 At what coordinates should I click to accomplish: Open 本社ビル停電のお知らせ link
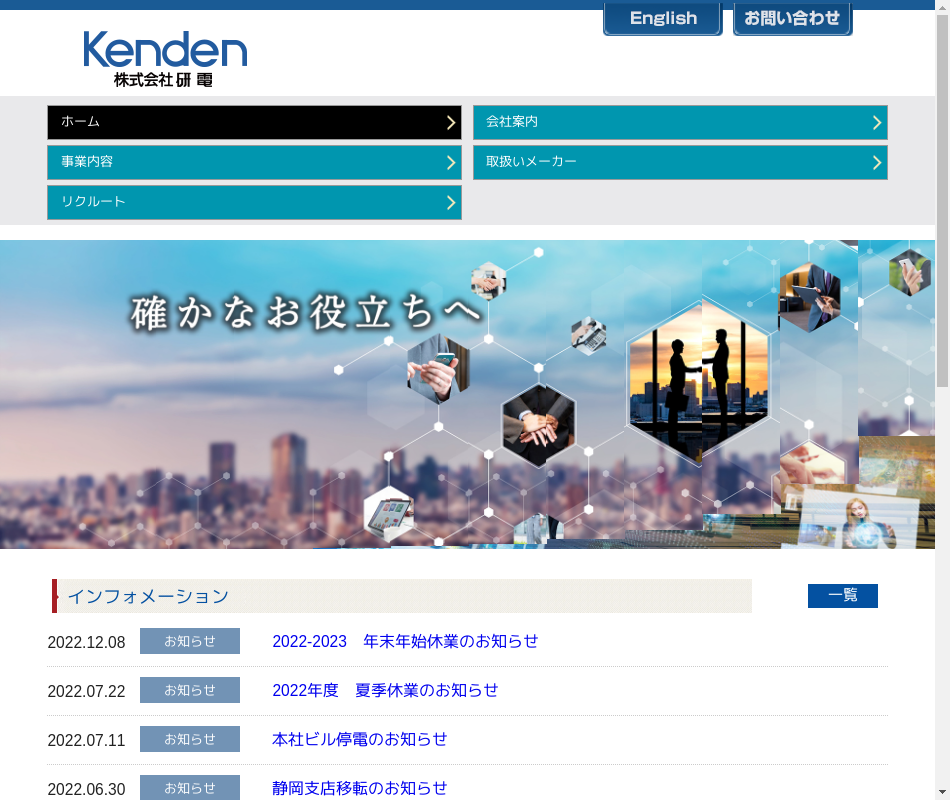(360, 739)
